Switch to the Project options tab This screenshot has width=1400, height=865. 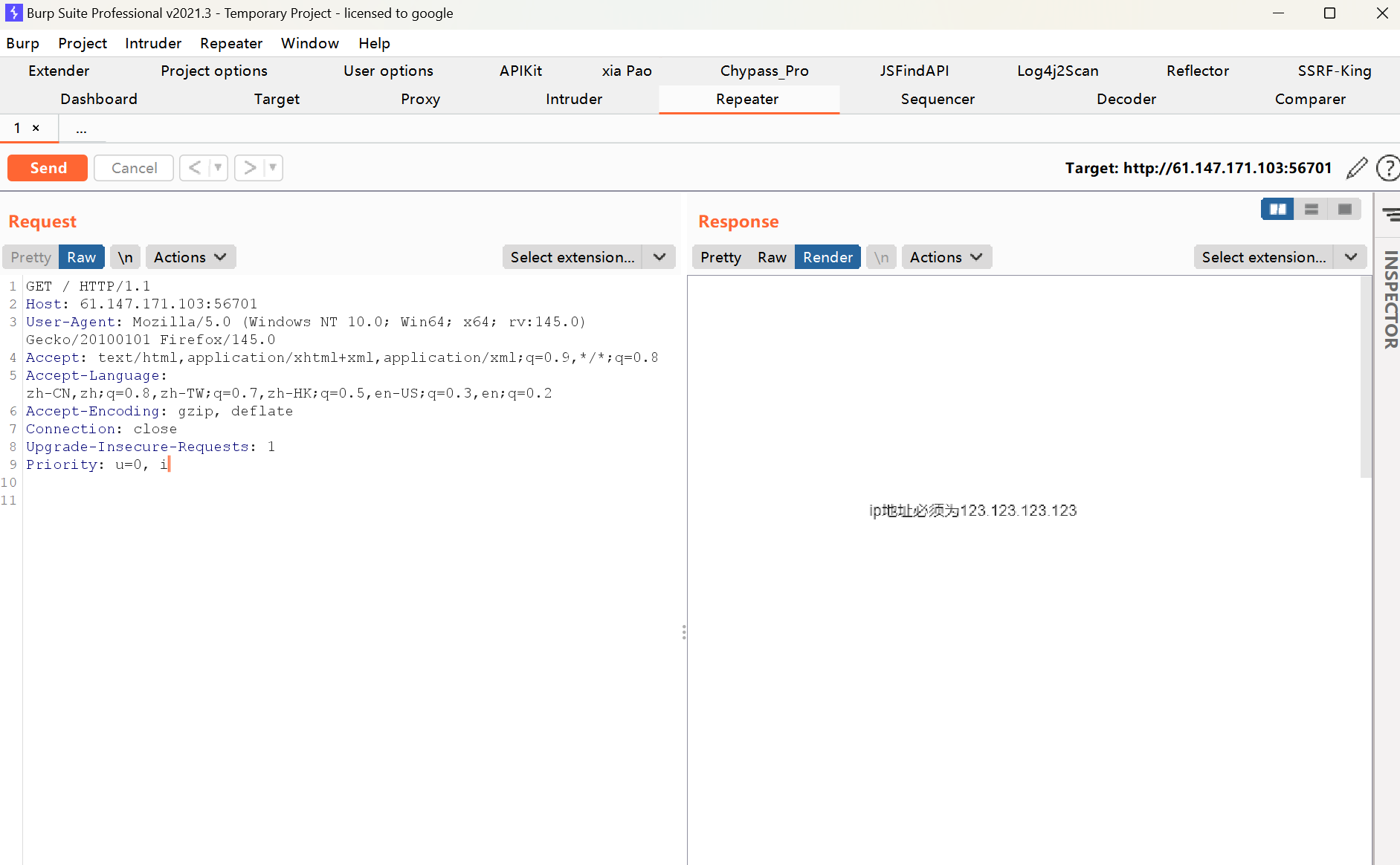(214, 71)
